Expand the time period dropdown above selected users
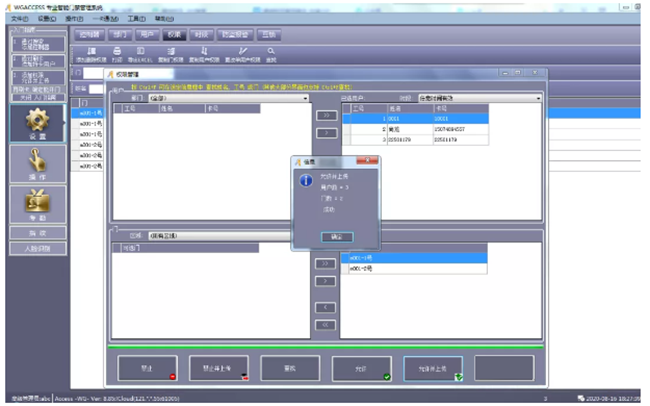650x406 pixels. point(538,99)
